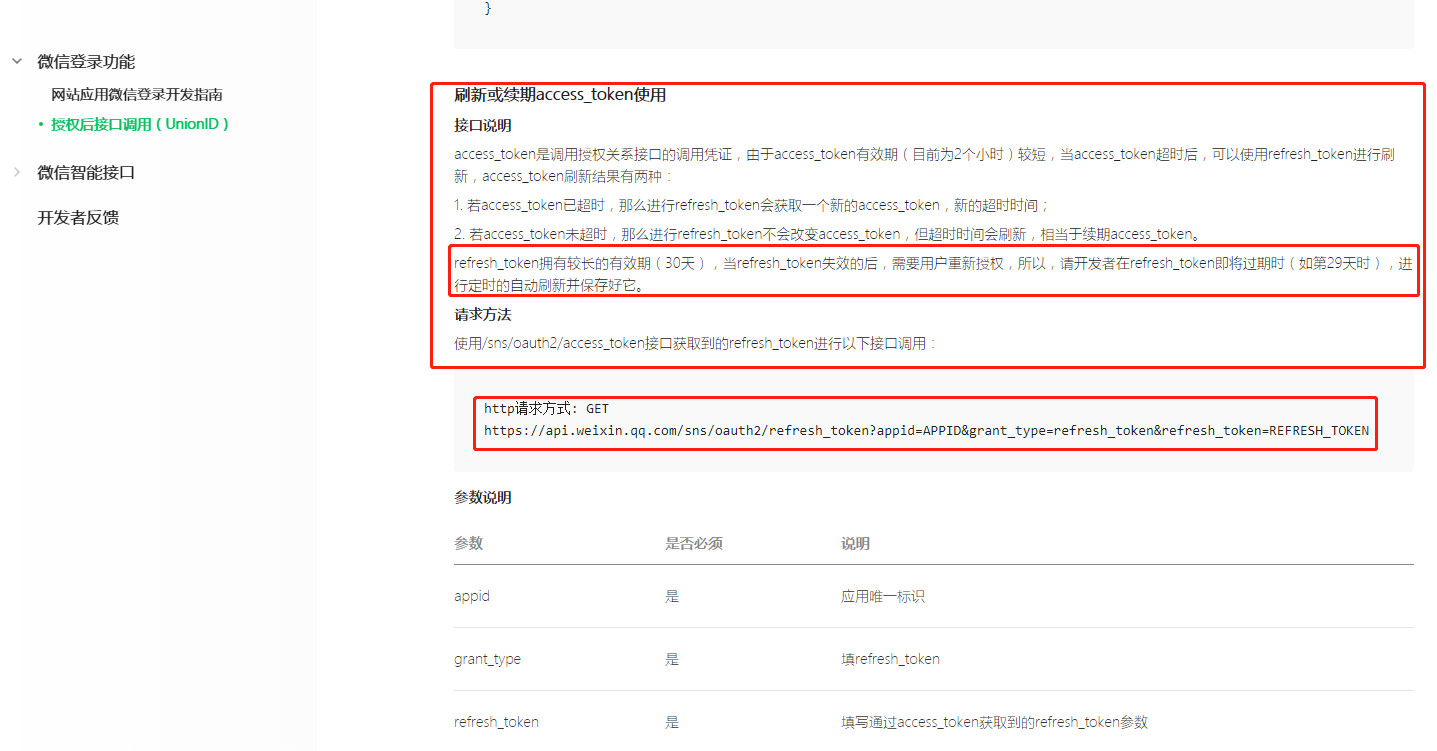This screenshot has width=1437, height=751.
Task: Click the http请求方式: GET line
Action: coord(546,408)
